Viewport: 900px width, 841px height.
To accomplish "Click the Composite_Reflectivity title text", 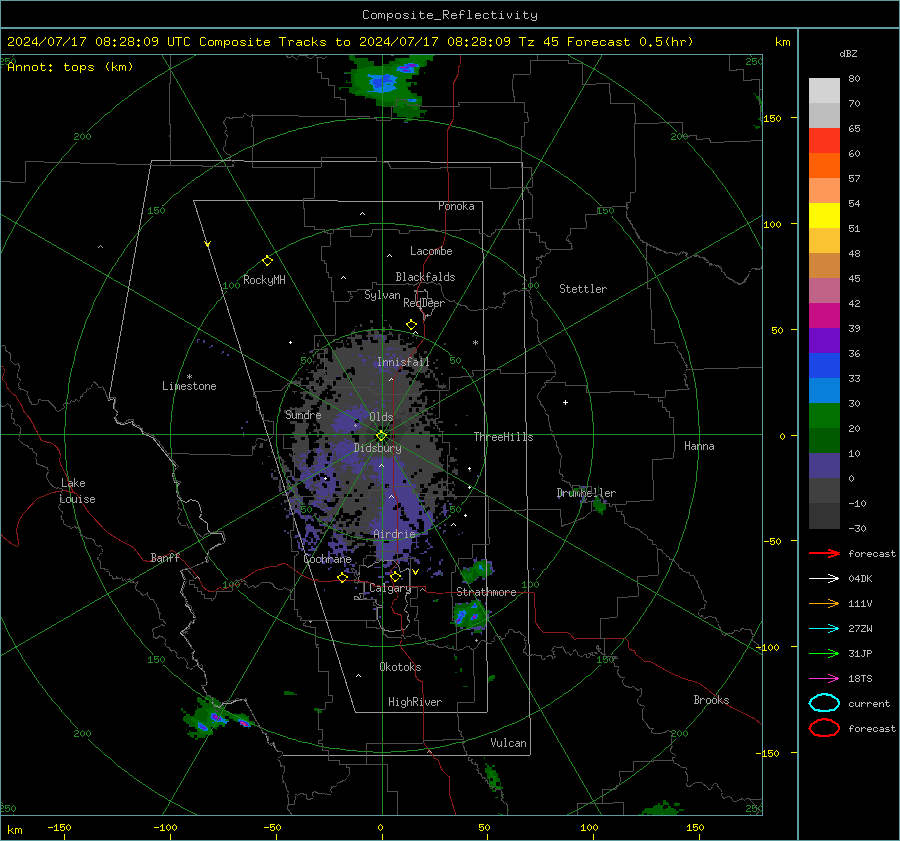I will point(449,15).
